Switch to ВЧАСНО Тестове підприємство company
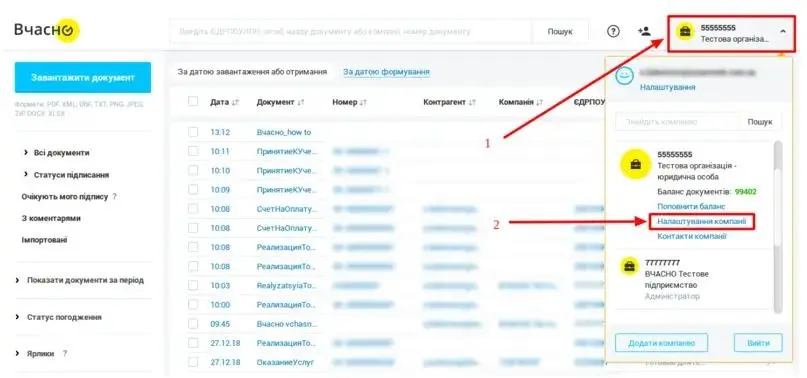The height and width of the screenshot is (378, 807). coord(677,279)
